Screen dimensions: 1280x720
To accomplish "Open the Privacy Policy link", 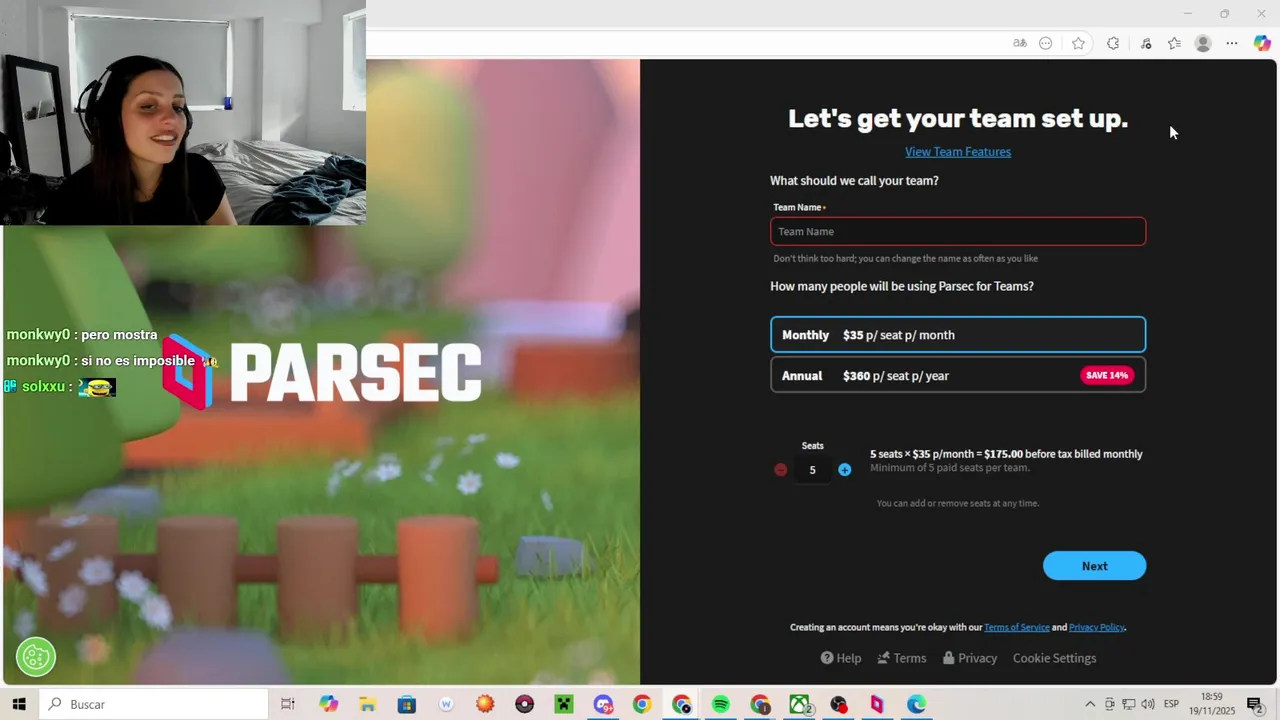I will coord(1097,628).
